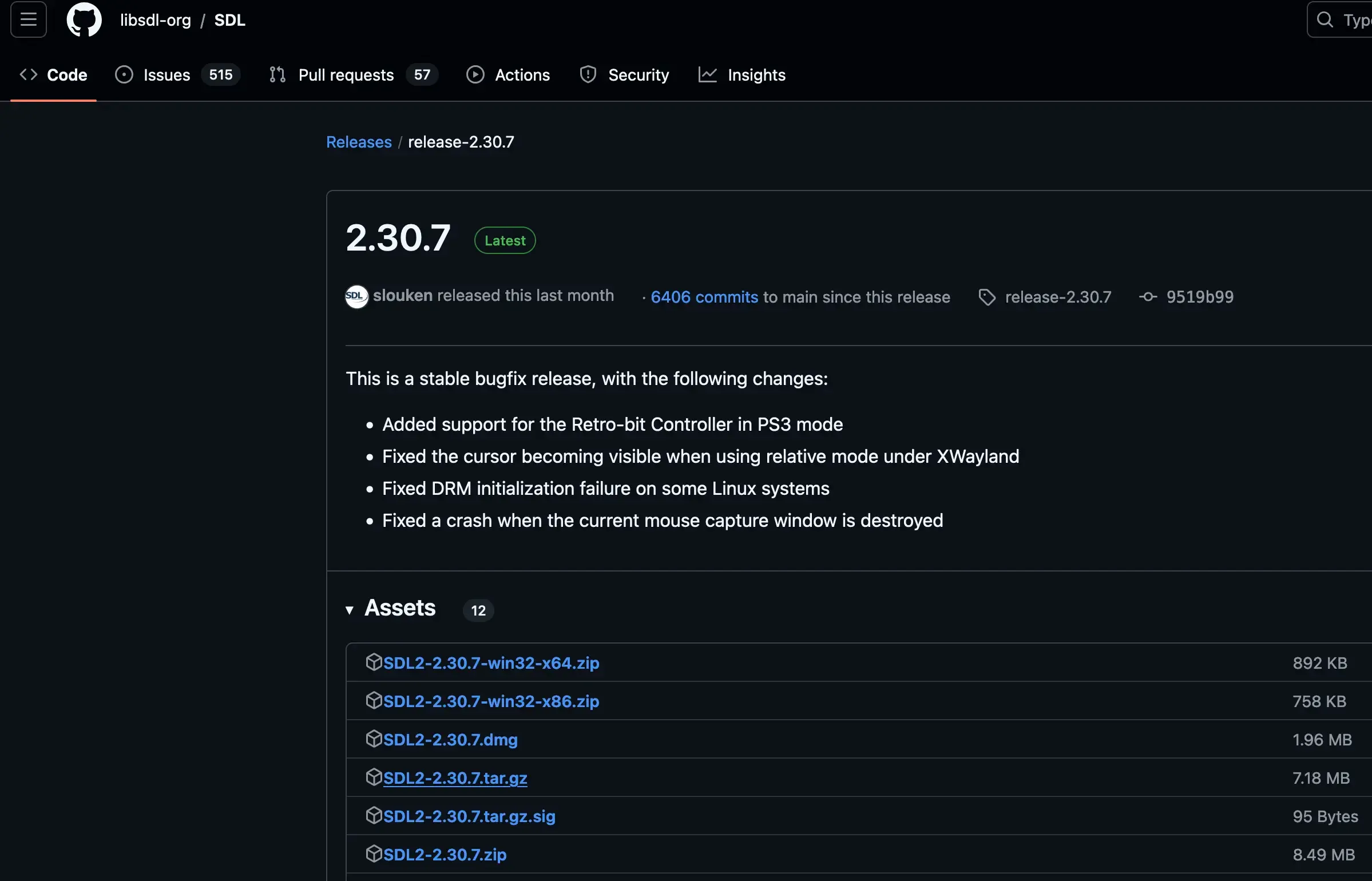Click the package icon beside SDL2-2.30.7.dmg

coord(374,739)
